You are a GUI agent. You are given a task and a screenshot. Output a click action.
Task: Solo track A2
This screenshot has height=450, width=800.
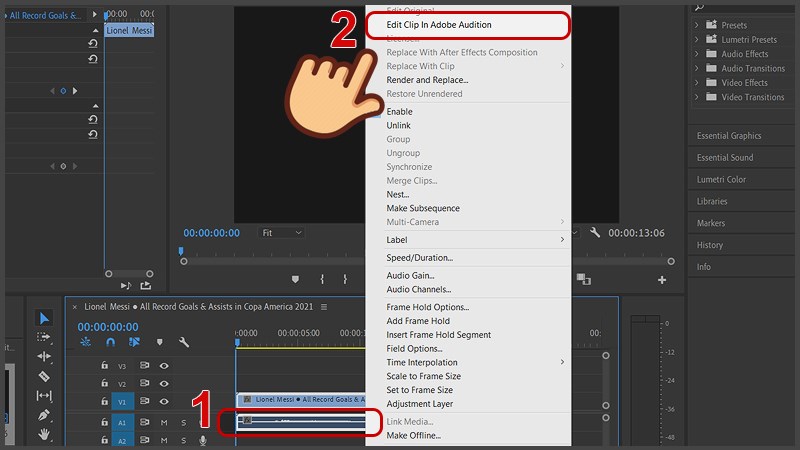coord(183,440)
